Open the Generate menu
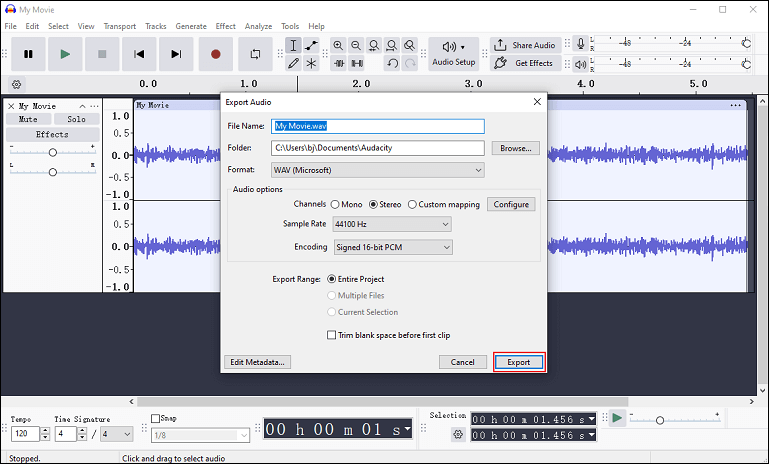The width and height of the screenshot is (769, 464). coord(191,26)
